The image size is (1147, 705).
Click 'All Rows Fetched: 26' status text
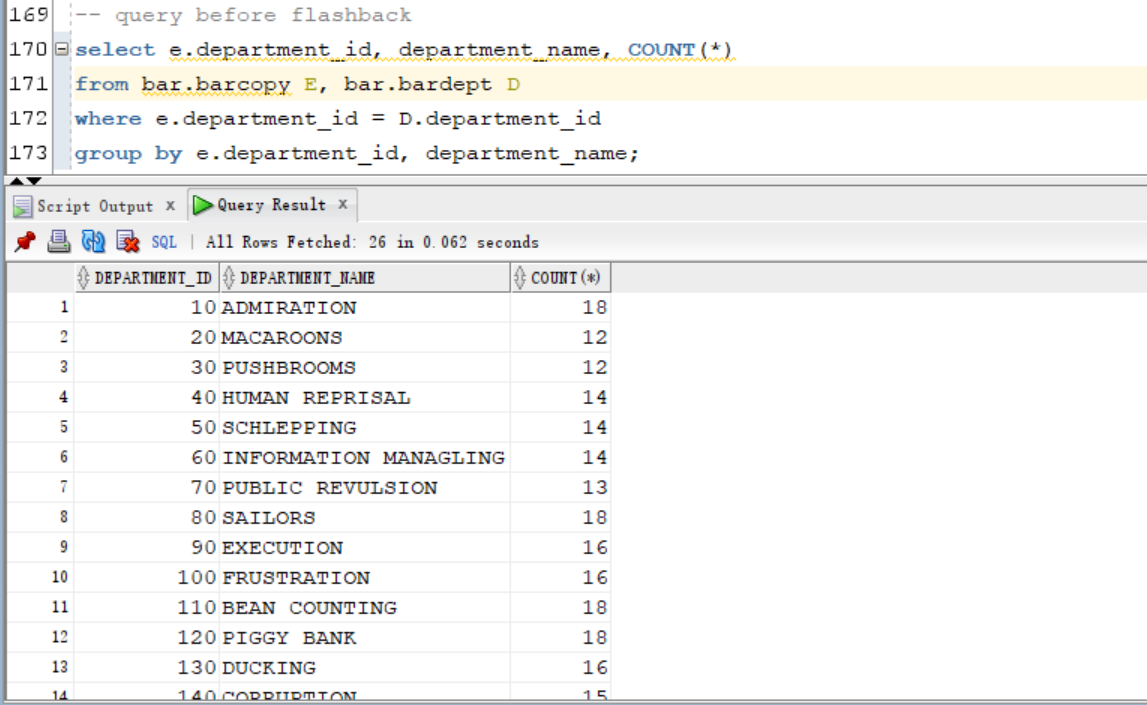[296, 242]
